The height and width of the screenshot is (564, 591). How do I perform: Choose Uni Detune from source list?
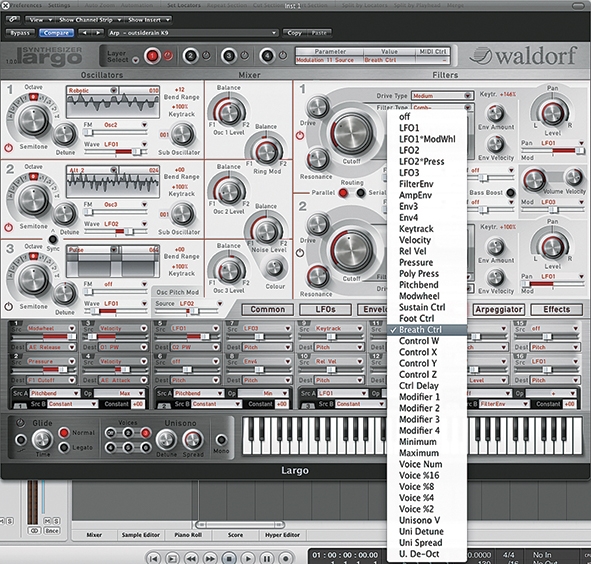(427, 531)
